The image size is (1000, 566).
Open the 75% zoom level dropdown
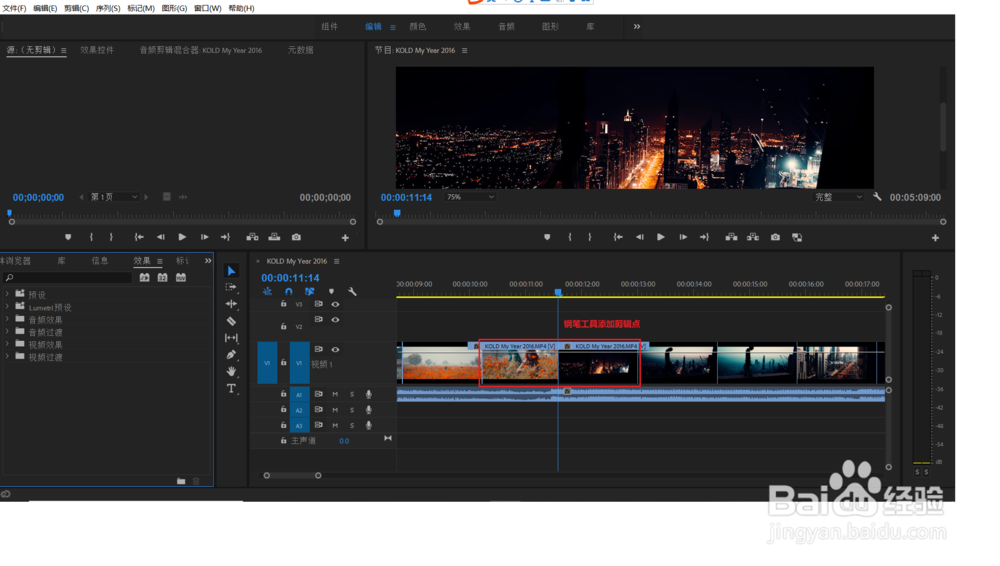470,197
